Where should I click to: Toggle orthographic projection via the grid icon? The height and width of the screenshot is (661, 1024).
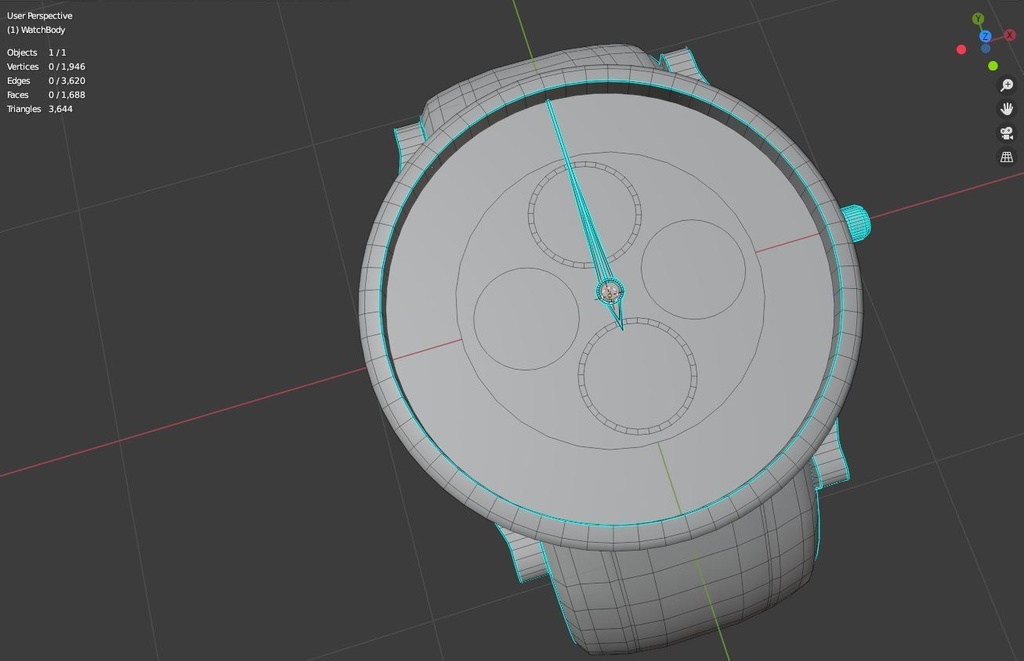tap(1006, 157)
